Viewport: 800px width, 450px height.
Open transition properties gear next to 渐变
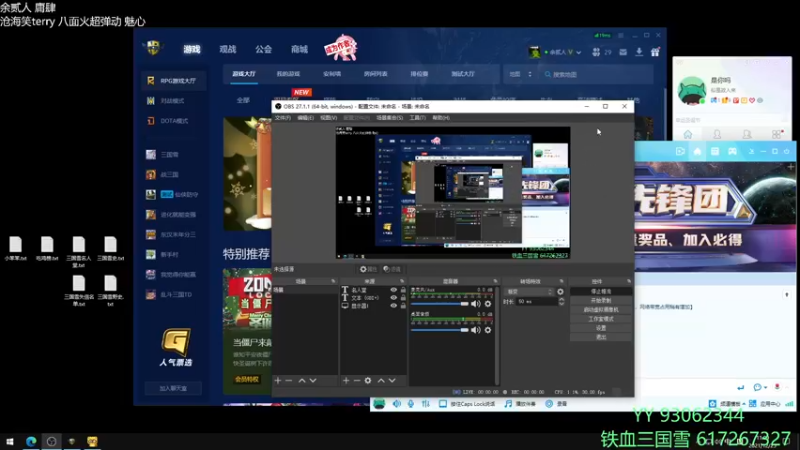tap(560, 291)
